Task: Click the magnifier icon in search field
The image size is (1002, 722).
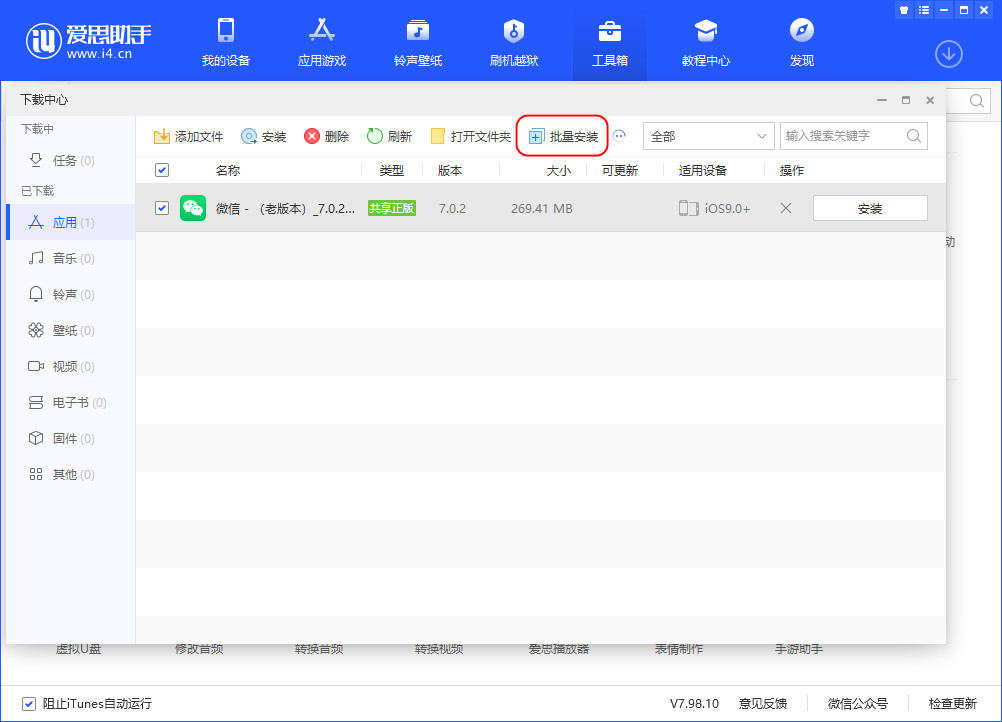Action: click(914, 136)
